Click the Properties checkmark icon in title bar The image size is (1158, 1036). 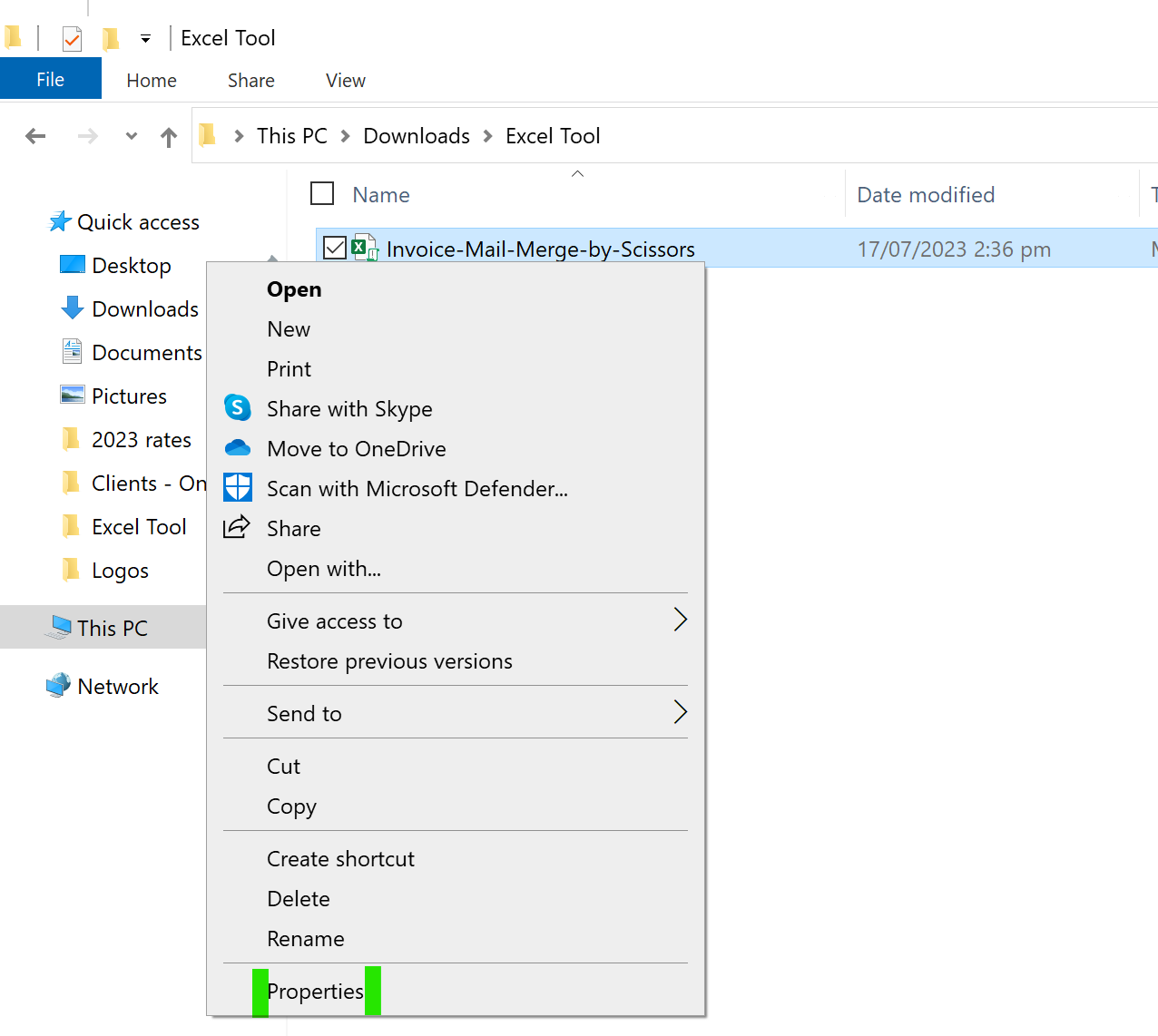pyautogui.click(x=72, y=38)
